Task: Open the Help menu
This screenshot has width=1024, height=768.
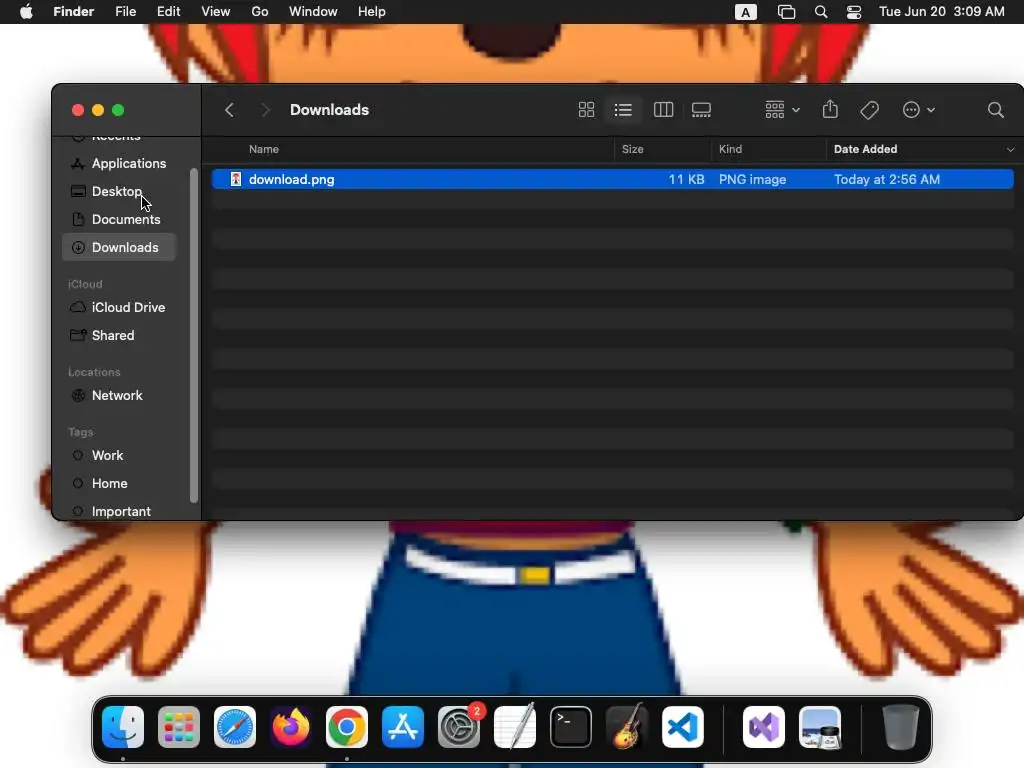Action: point(372,12)
